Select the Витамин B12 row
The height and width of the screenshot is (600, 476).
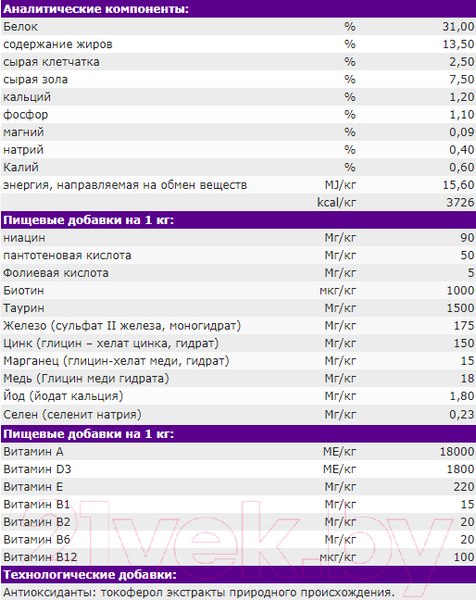click(238, 557)
